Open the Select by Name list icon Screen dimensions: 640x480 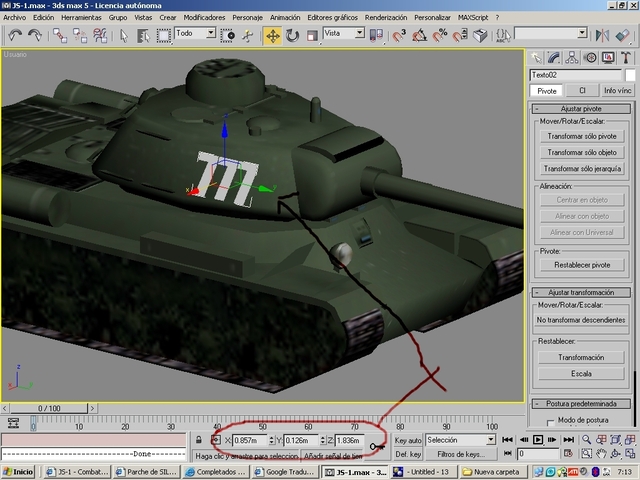tap(143, 36)
